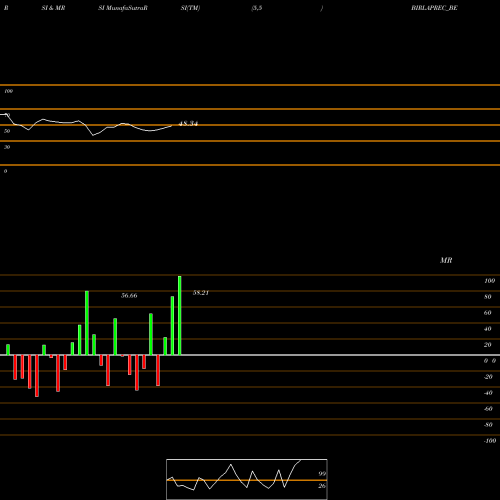The height and width of the screenshot is (500, 500).
Task: Click the -20 label on MR axis
Action: point(488,377)
